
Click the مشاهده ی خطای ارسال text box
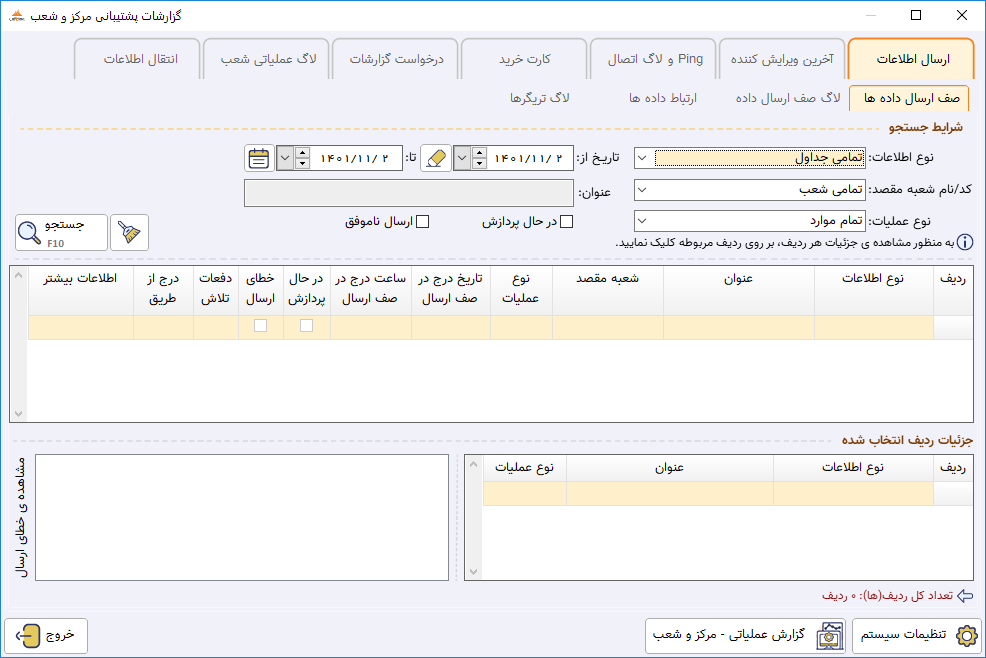[242, 518]
